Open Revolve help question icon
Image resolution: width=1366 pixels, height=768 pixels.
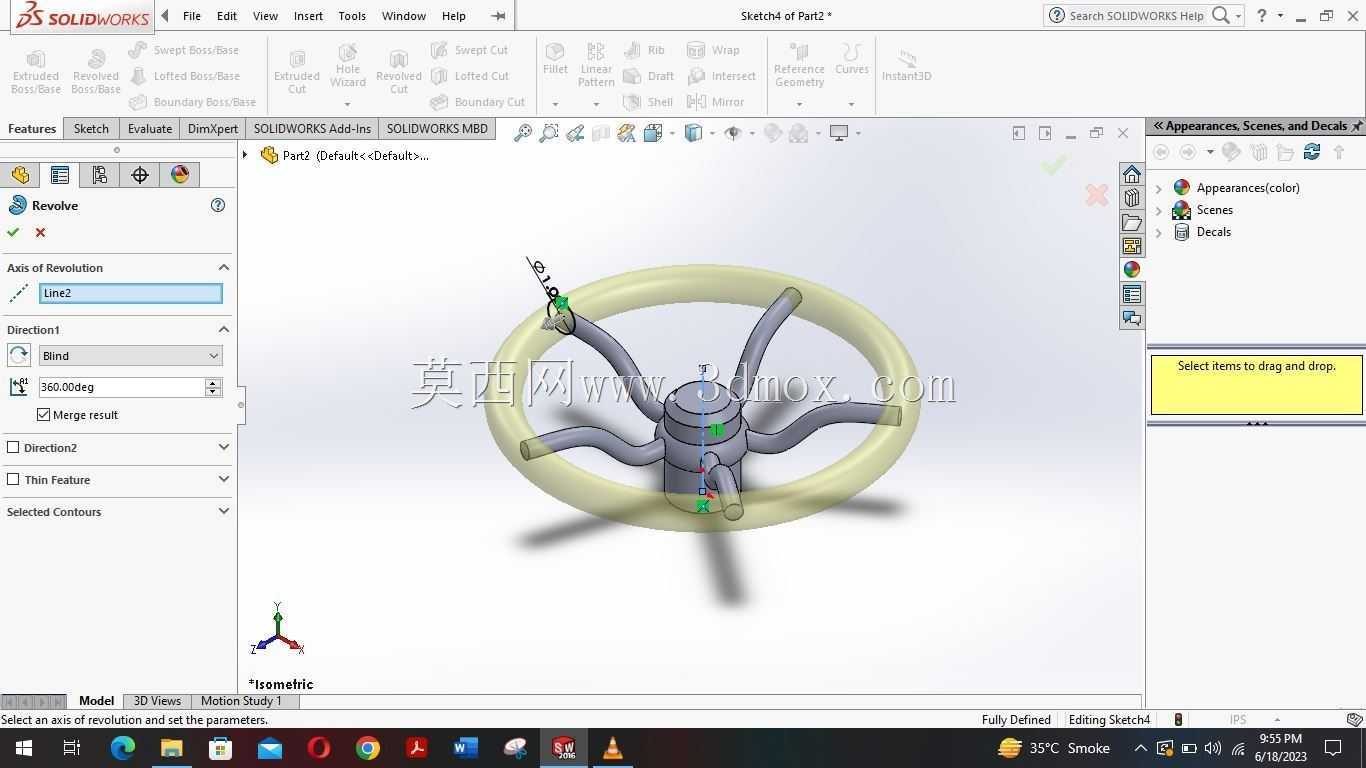point(218,205)
